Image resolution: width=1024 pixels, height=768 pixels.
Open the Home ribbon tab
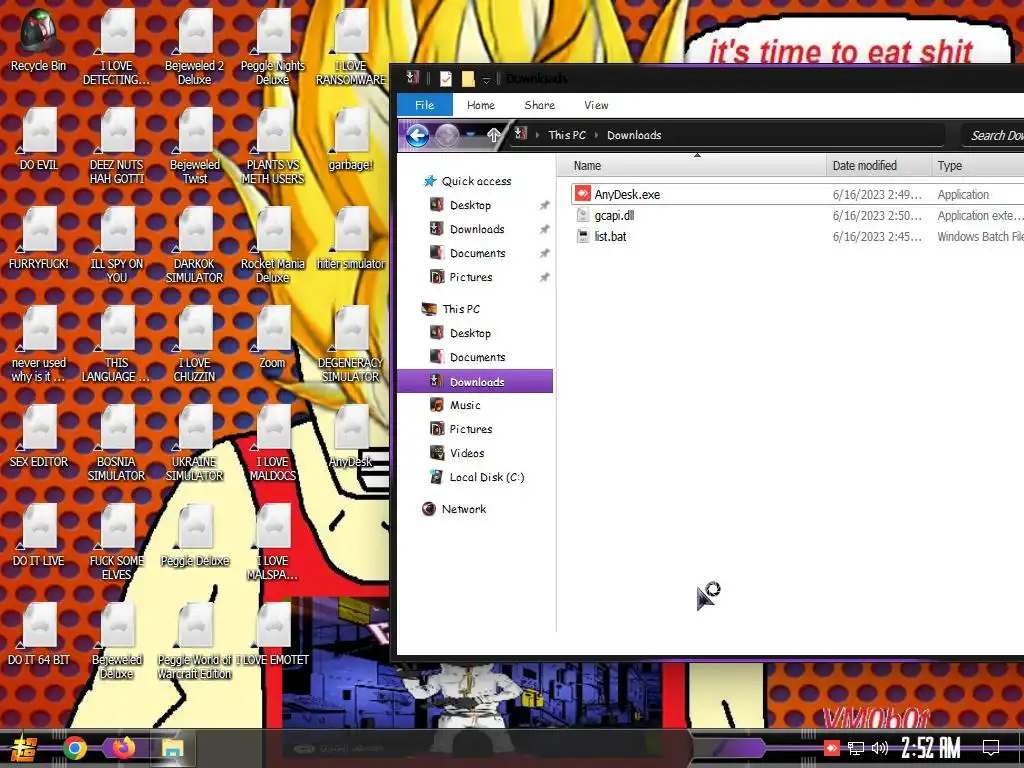click(481, 105)
